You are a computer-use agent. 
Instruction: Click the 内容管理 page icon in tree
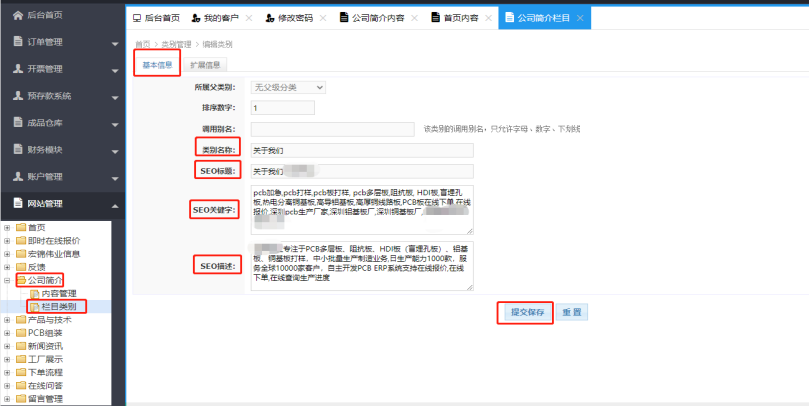click(35, 293)
